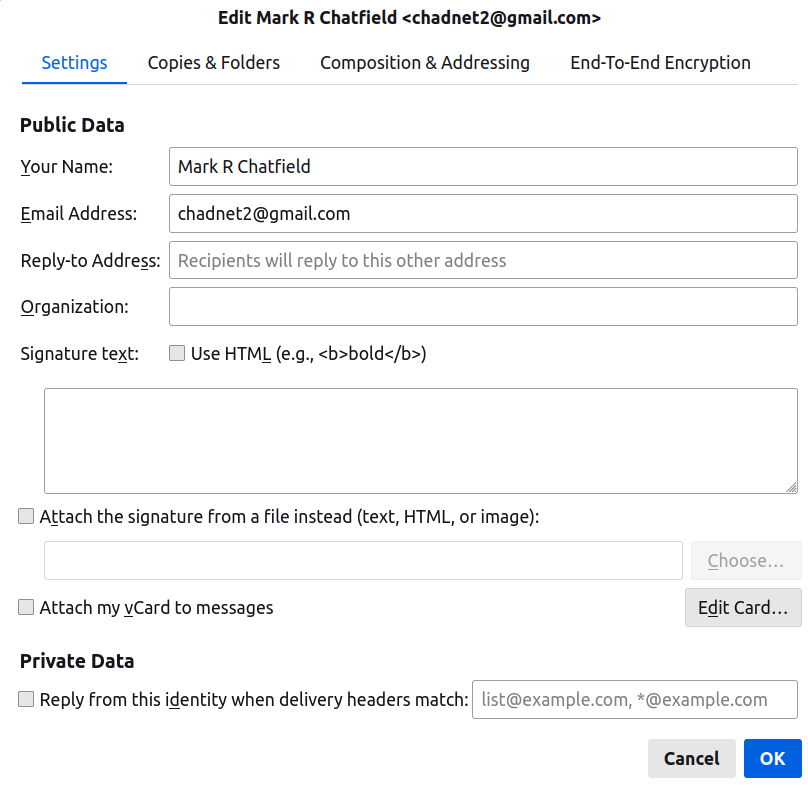Tick Attach my vCard to messages

(x=26, y=607)
